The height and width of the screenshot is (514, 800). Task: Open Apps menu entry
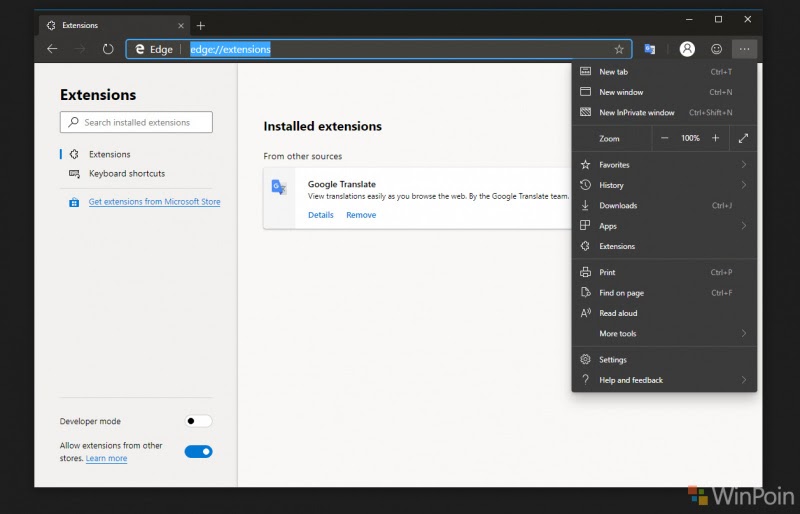click(x=664, y=226)
